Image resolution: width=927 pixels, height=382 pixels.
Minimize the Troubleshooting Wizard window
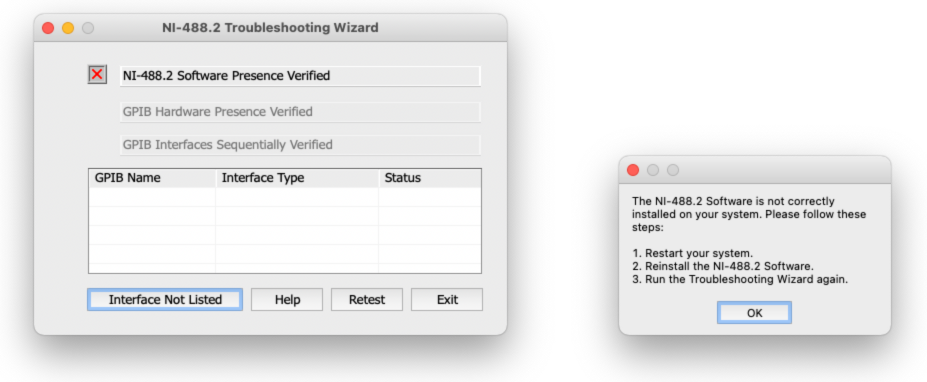click(x=68, y=28)
